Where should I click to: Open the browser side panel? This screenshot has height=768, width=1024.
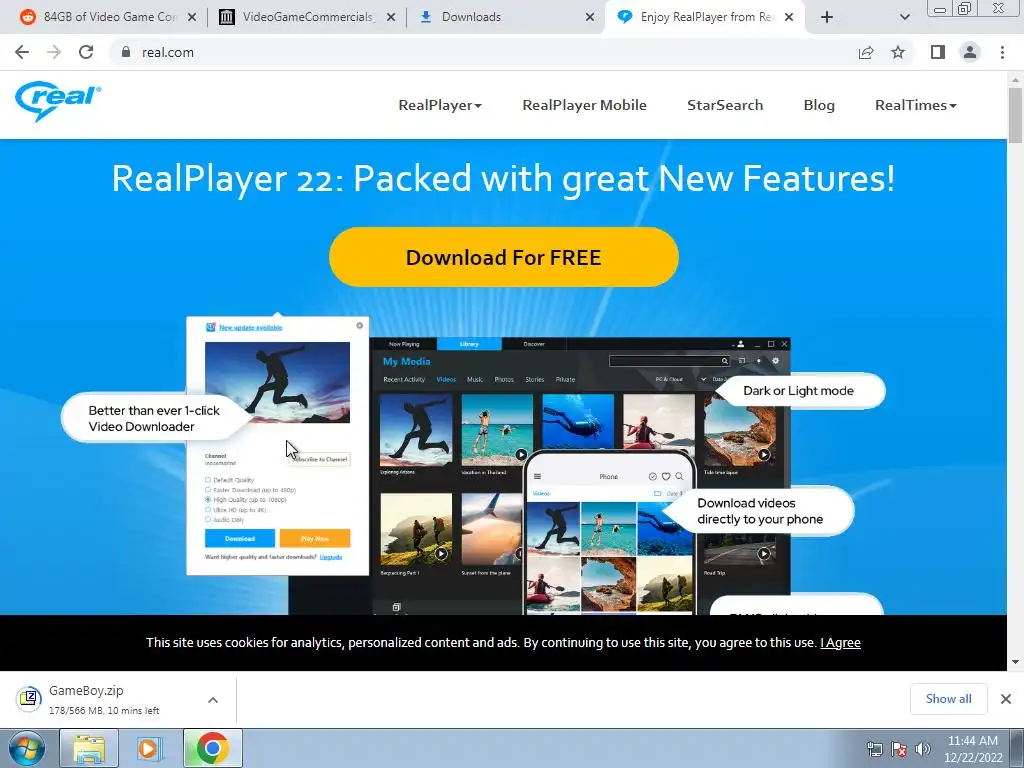[938, 52]
